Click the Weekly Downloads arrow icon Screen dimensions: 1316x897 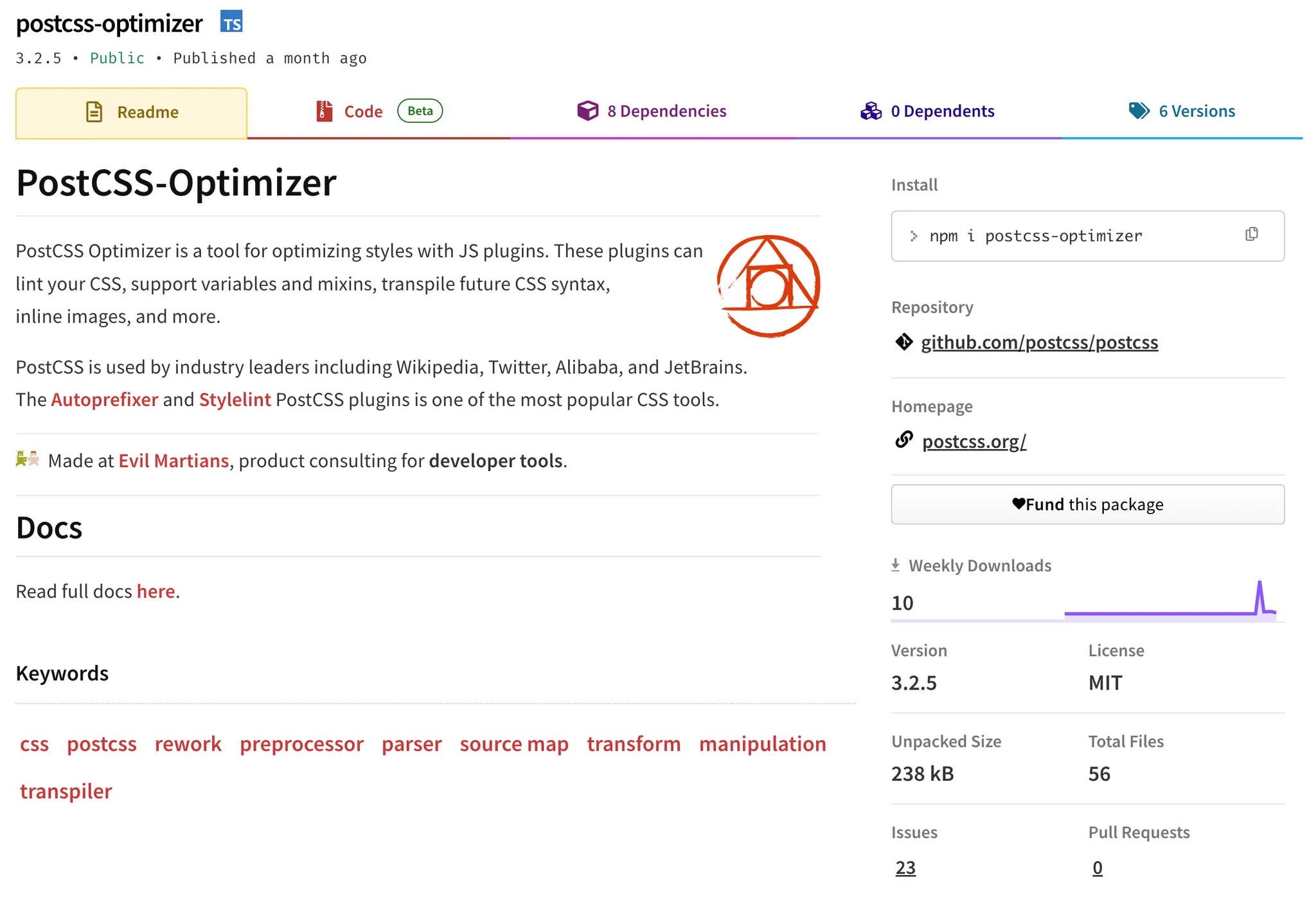click(895, 565)
